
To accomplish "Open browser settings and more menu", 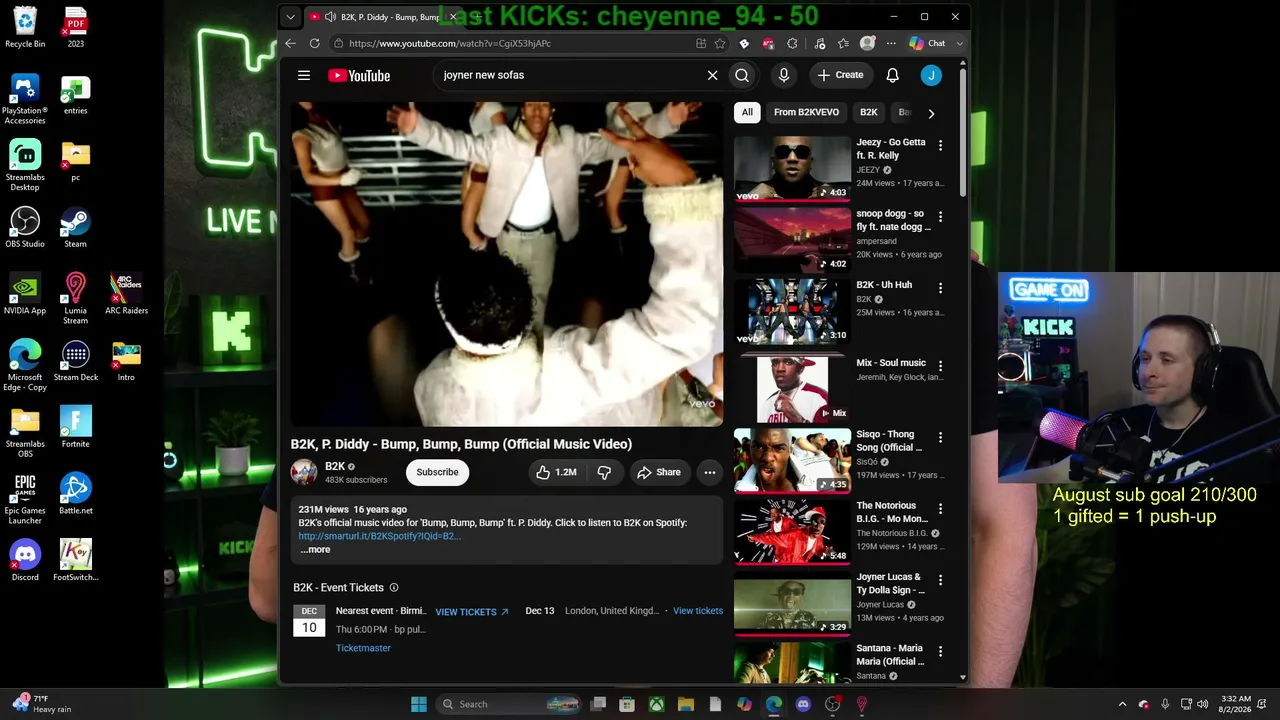I will click(x=891, y=43).
